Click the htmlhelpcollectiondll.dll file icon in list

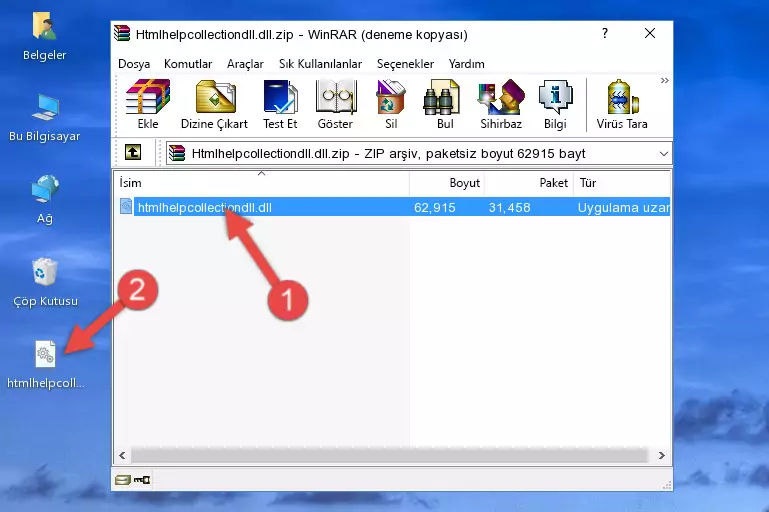tap(126, 206)
